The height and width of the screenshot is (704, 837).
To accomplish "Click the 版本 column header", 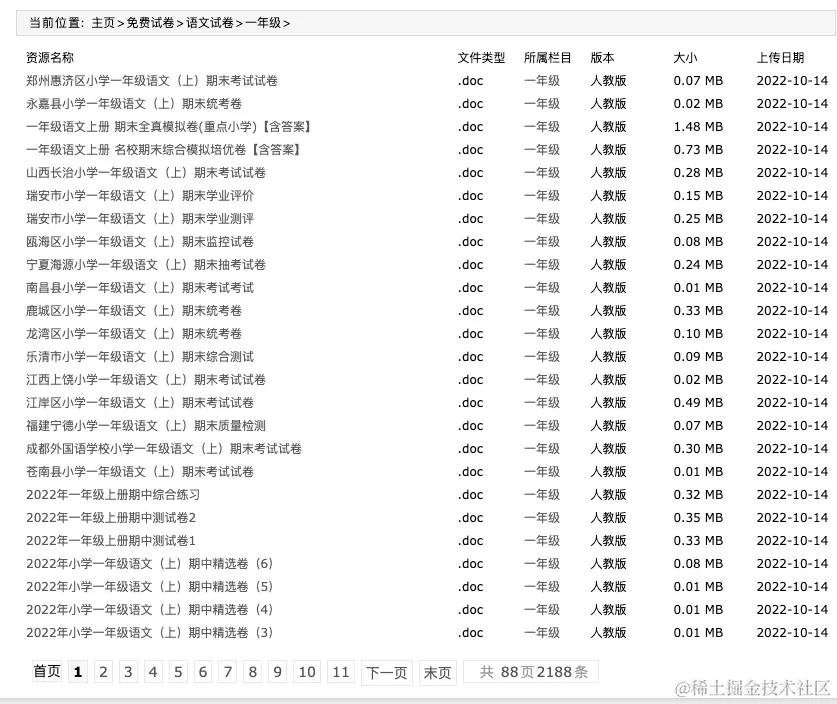I will point(603,58).
